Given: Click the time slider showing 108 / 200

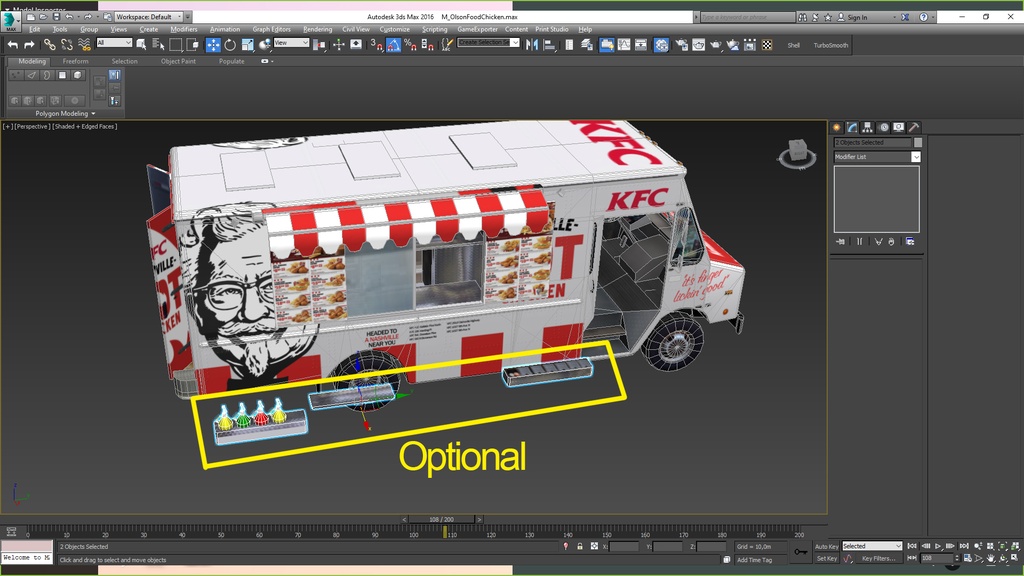Looking at the screenshot, I should [x=441, y=520].
